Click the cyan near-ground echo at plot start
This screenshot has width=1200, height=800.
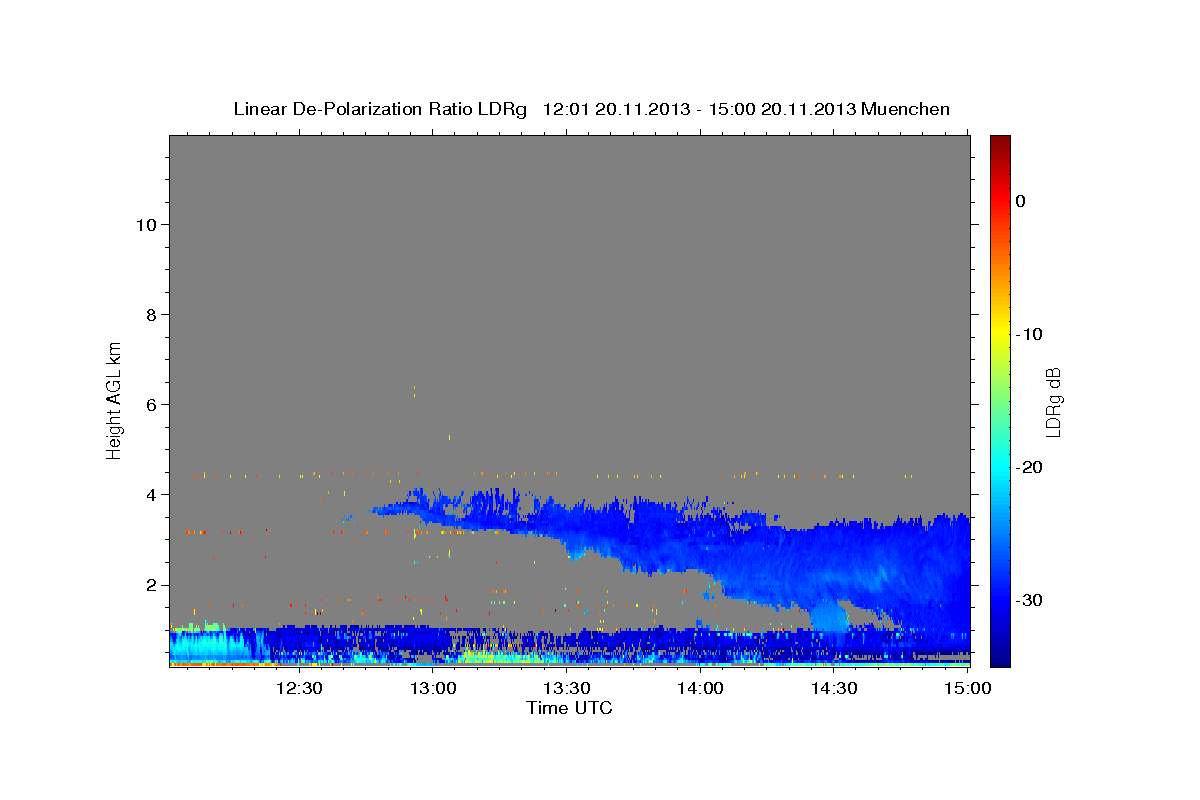[x=210, y=645]
